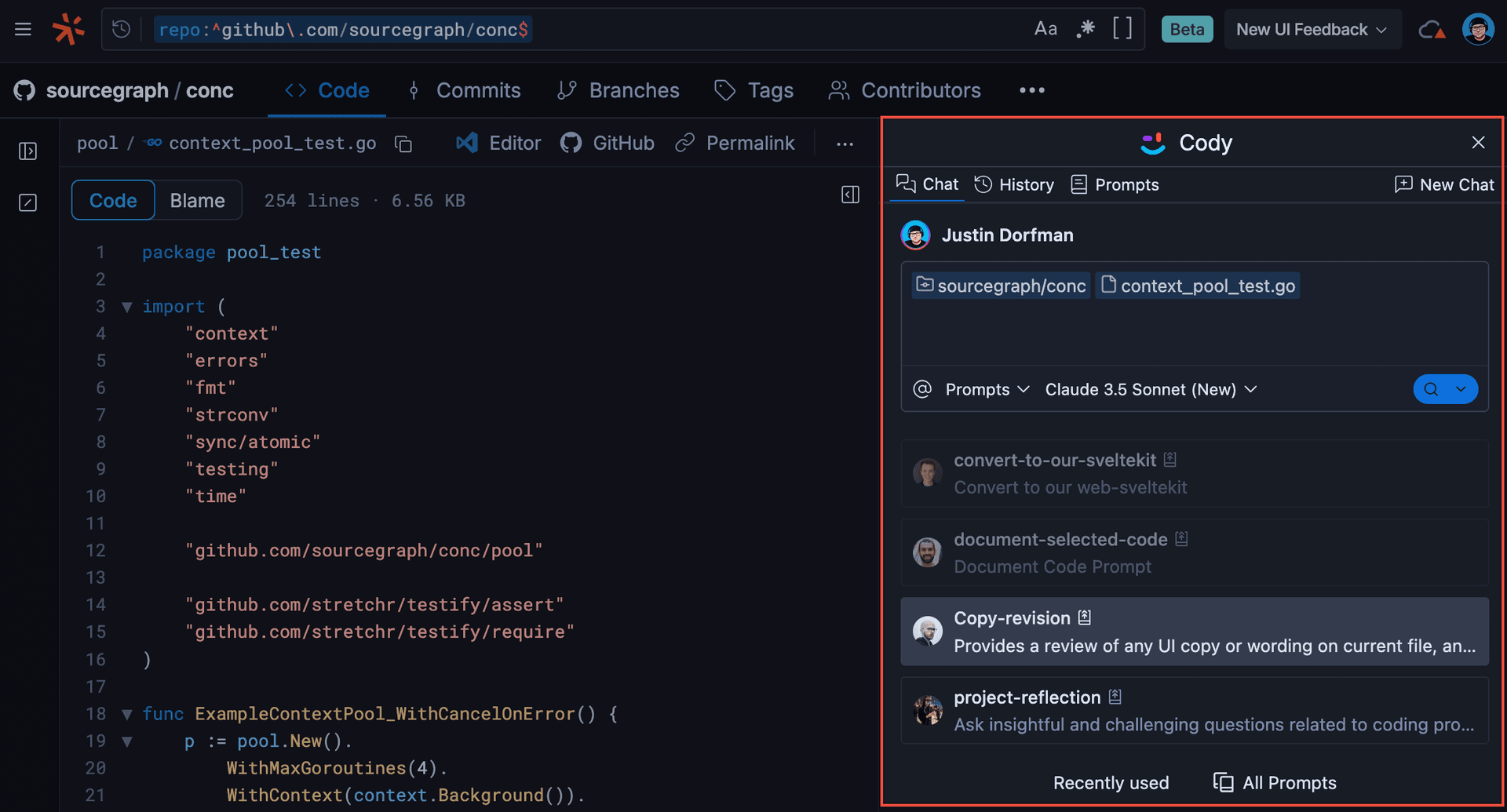Open conc repository link
Image resolution: width=1507 pixels, height=812 pixels.
210,90
